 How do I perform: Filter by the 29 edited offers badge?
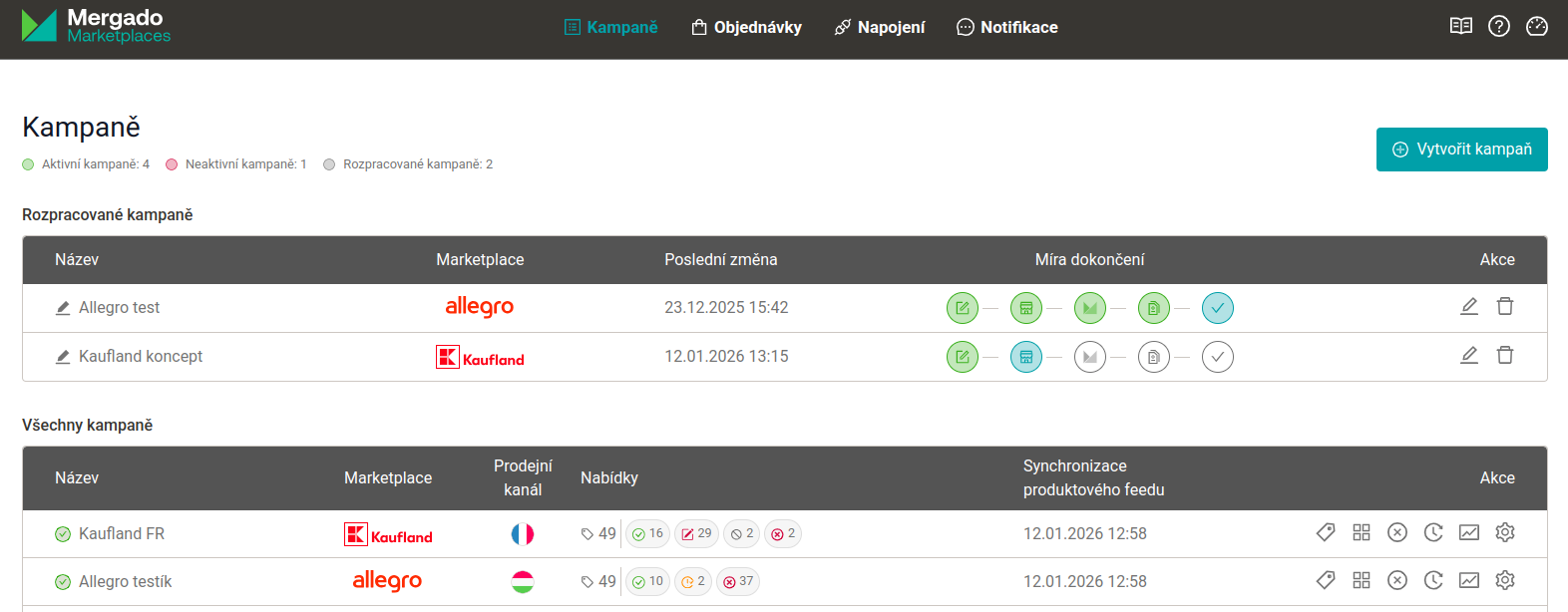tap(696, 534)
